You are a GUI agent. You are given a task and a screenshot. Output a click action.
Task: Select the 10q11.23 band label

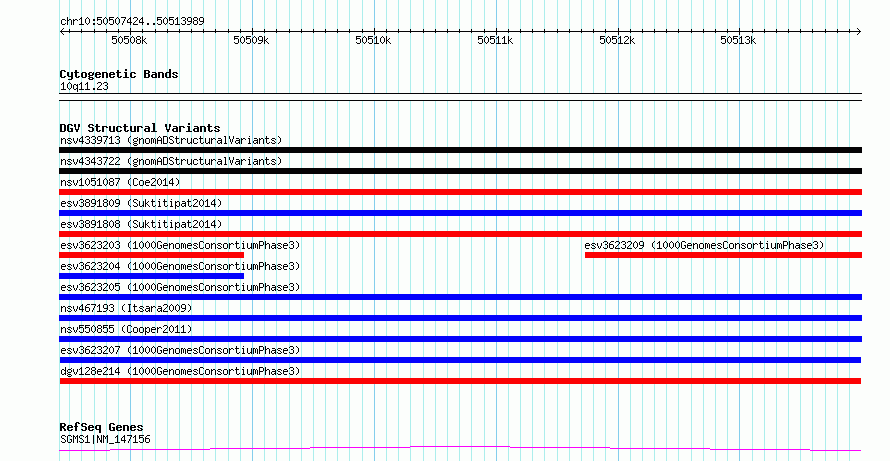(84, 87)
